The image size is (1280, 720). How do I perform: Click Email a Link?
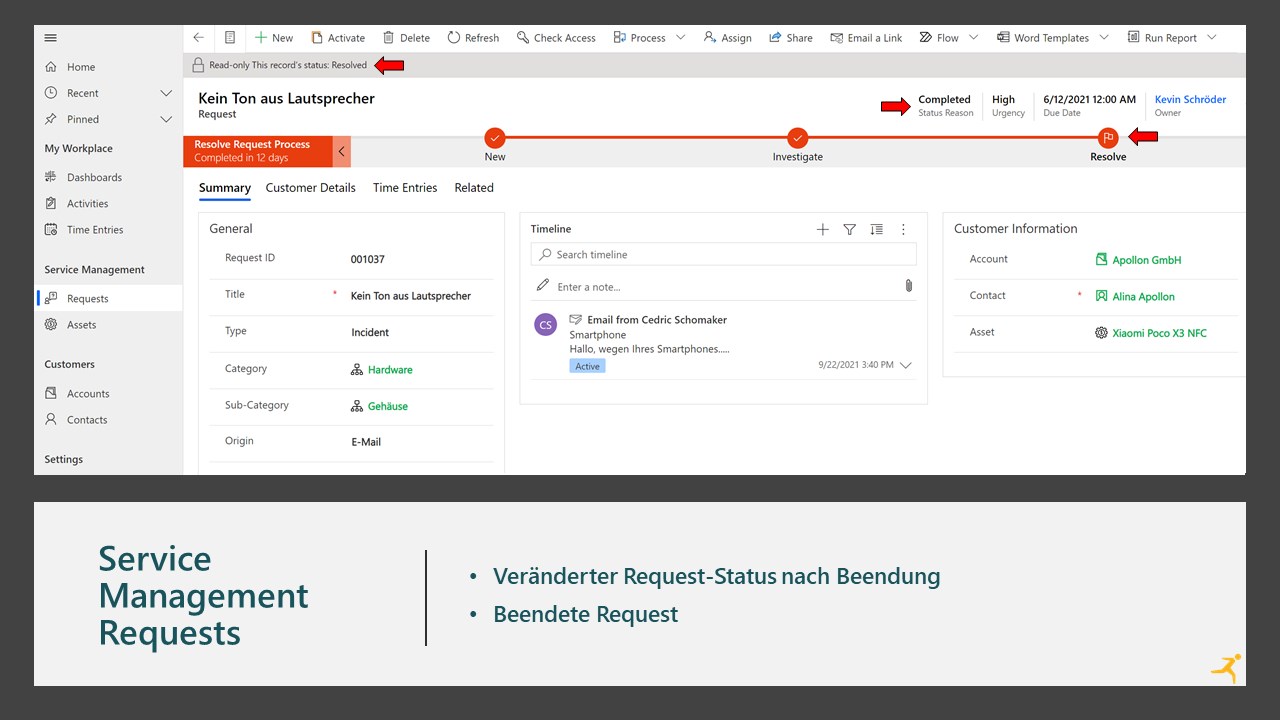[x=866, y=38]
